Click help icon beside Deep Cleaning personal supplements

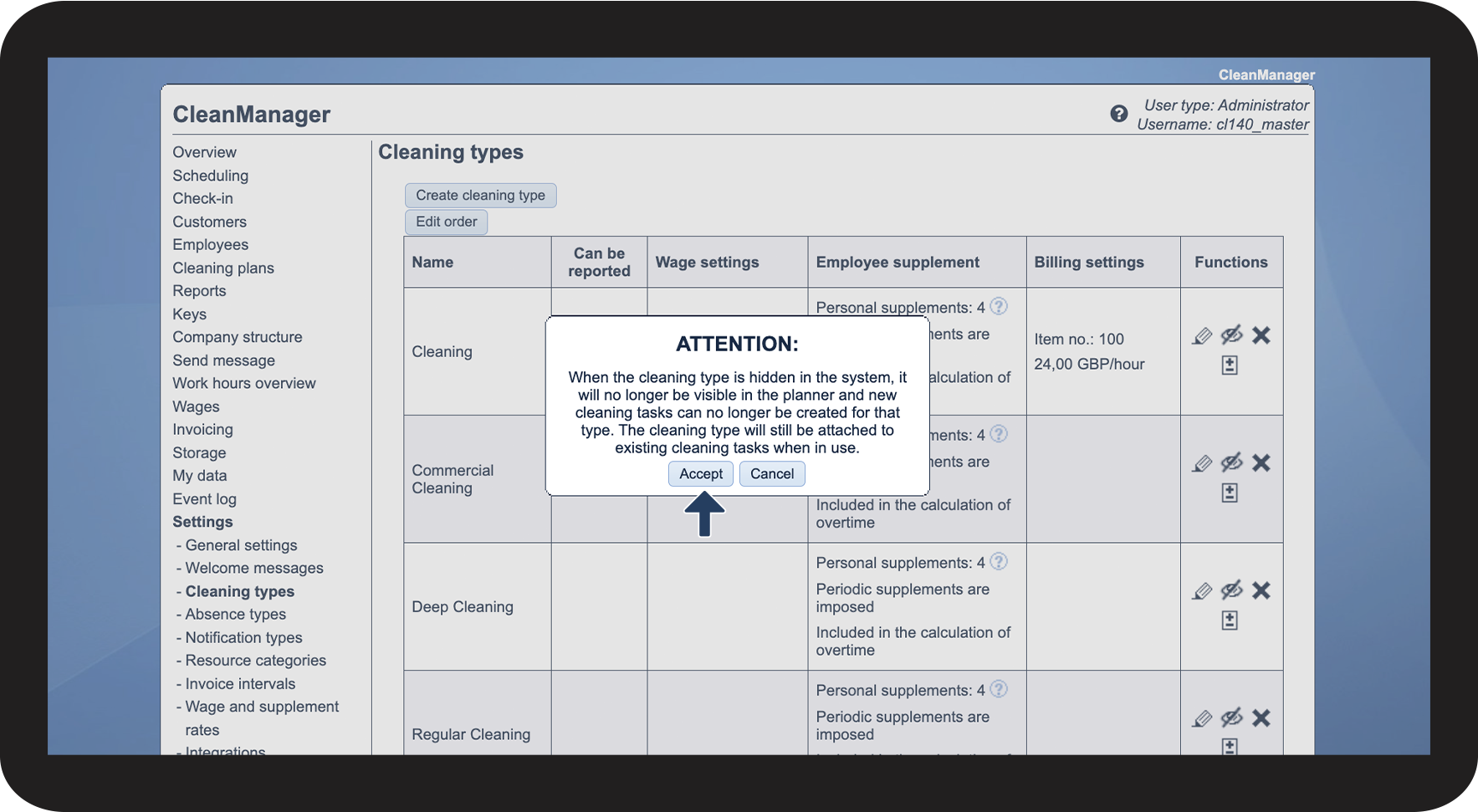click(999, 562)
